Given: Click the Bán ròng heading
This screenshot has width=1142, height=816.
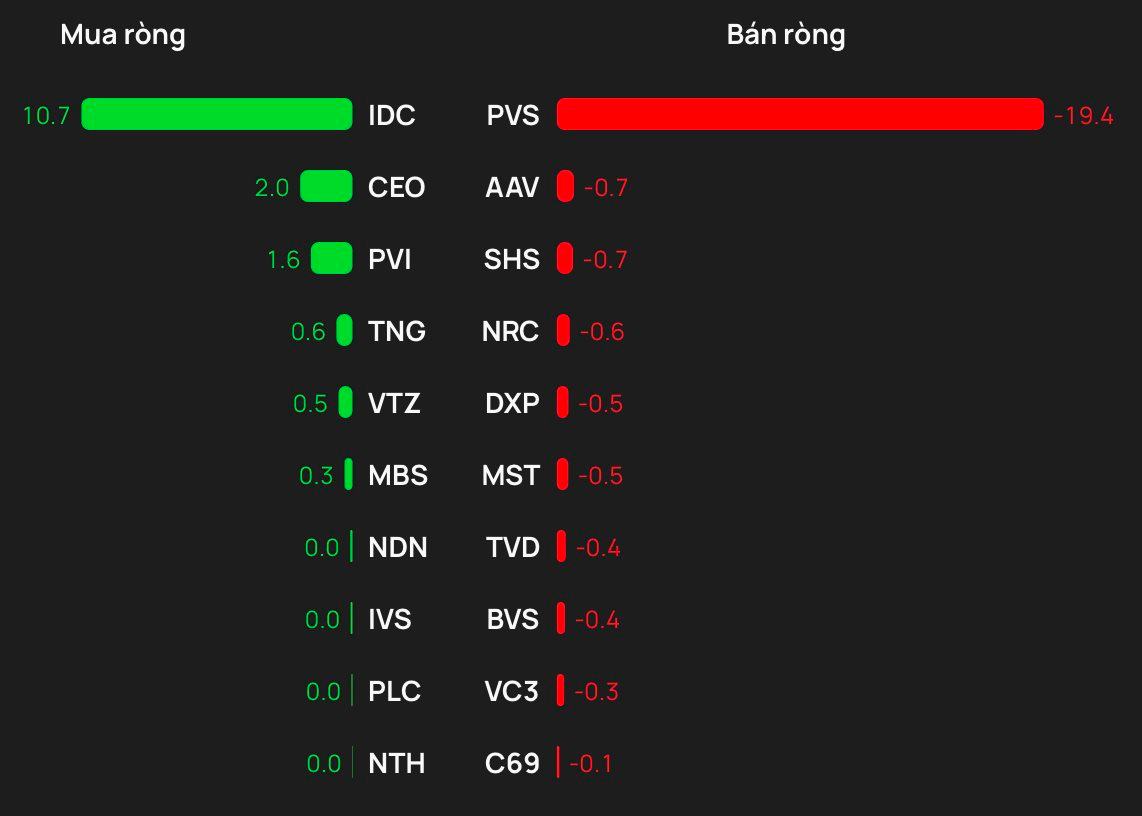Looking at the screenshot, I should tap(787, 35).
